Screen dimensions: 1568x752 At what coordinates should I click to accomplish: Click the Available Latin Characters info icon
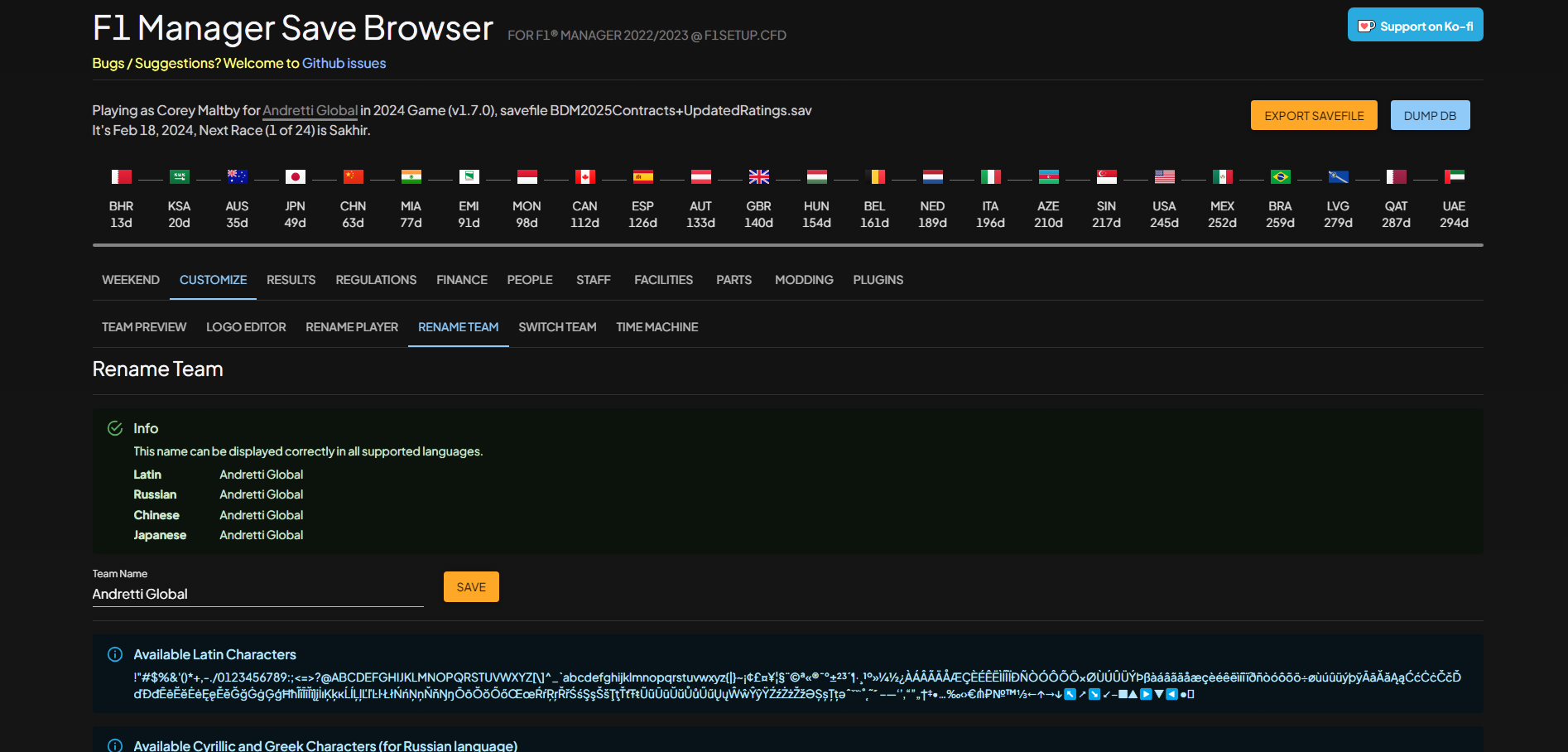(x=115, y=654)
